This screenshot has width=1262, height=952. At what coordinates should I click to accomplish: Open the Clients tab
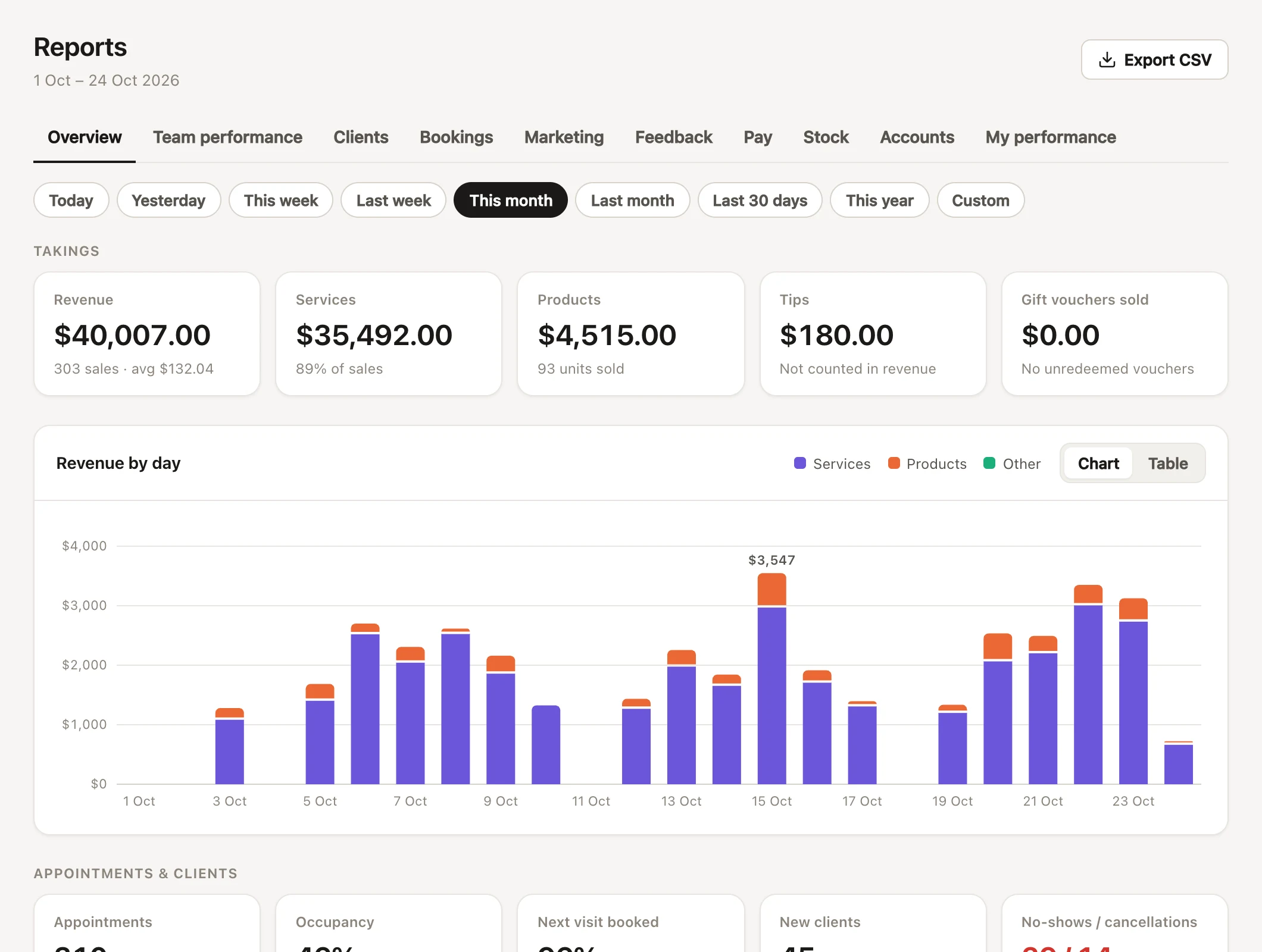(361, 137)
